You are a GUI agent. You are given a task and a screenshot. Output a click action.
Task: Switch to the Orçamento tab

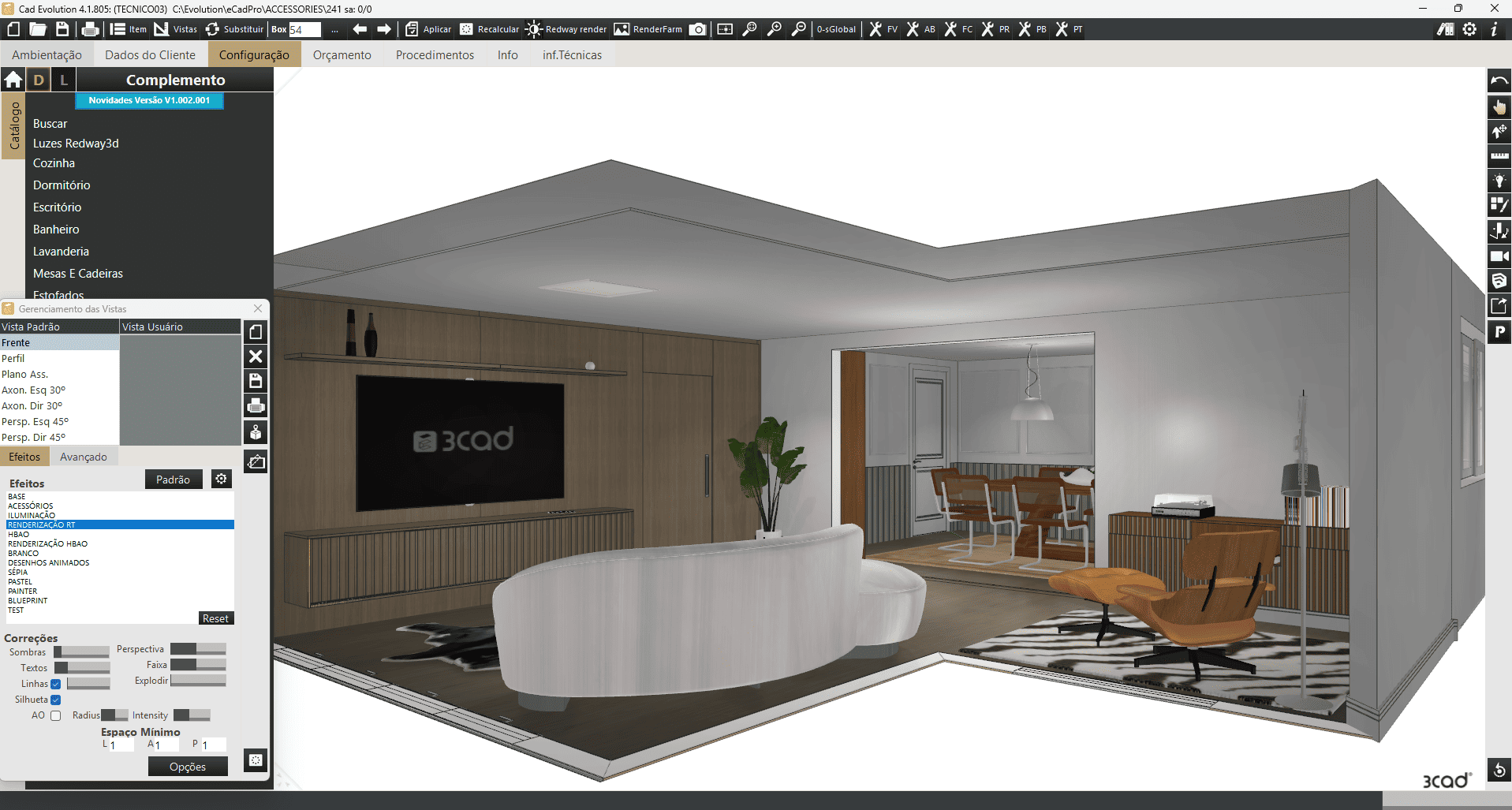click(342, 55)
